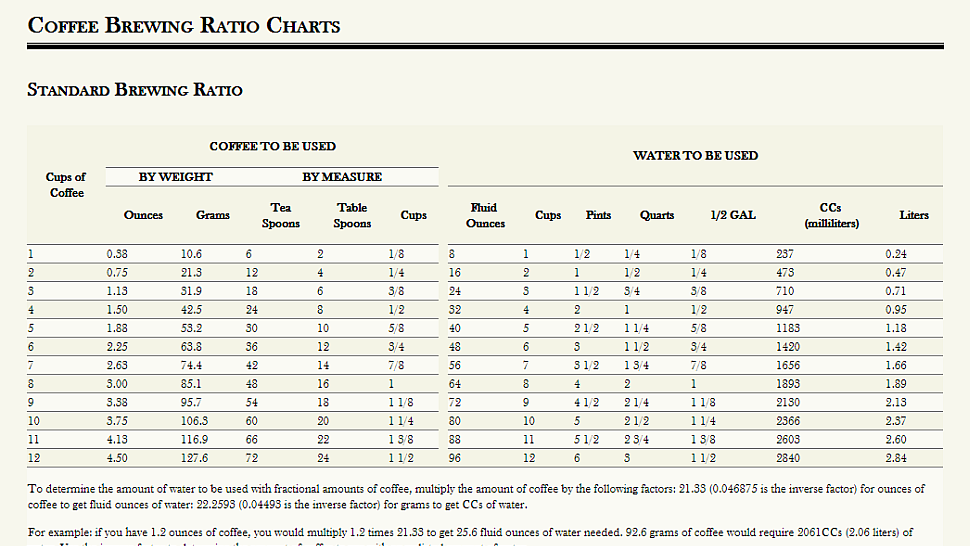
Task: Click the 127.6 grams table cell
Action: (195, 458)
